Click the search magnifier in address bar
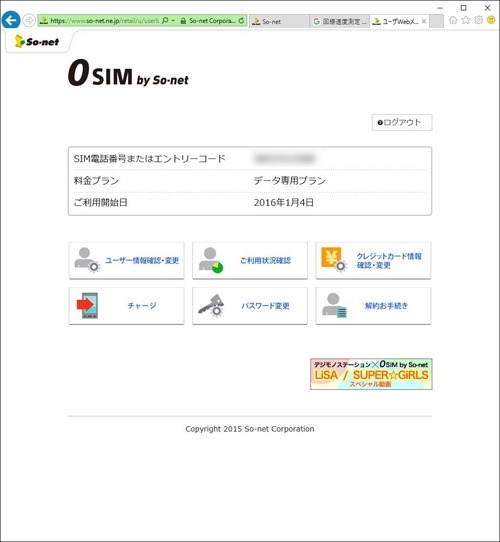The image size is (500, 542). [165, 21]
